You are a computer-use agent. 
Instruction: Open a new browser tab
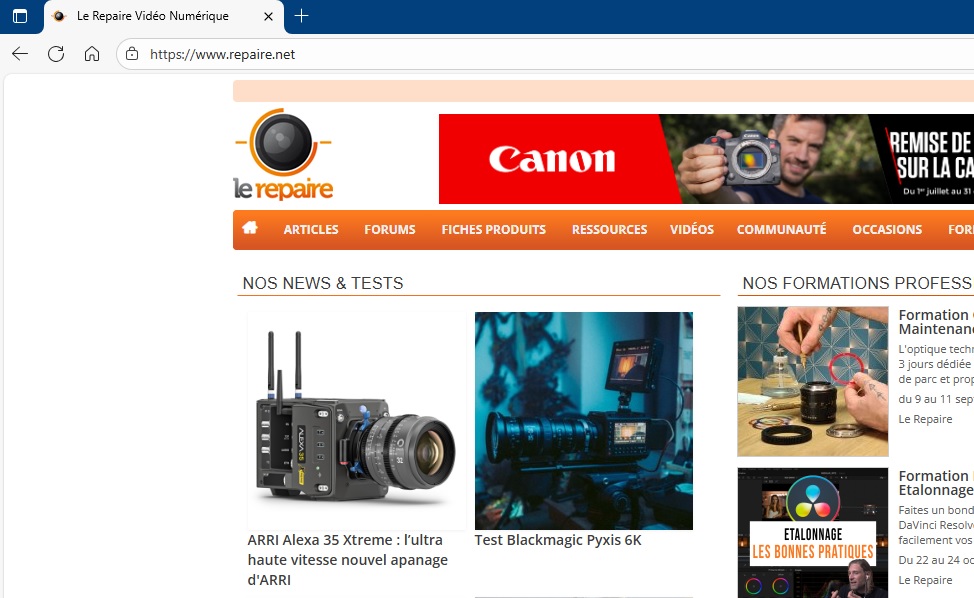(x=301, y=16)
